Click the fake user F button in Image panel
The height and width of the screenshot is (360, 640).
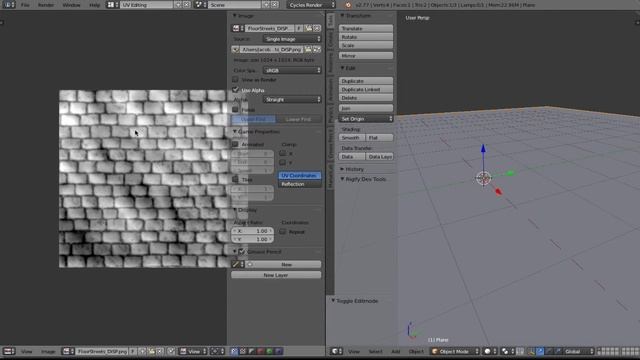point(299,28)
